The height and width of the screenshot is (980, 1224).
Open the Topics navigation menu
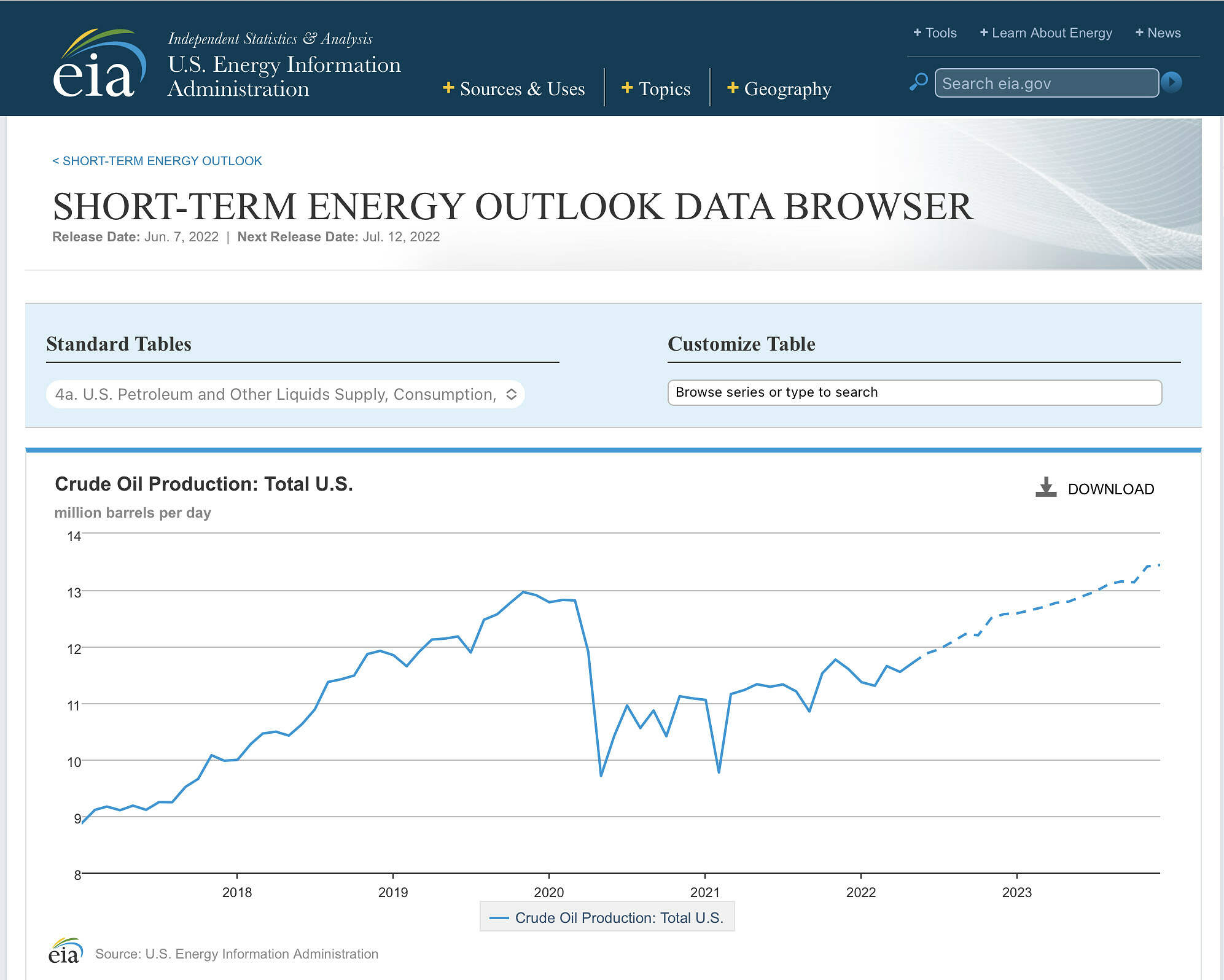pos(664,89)
